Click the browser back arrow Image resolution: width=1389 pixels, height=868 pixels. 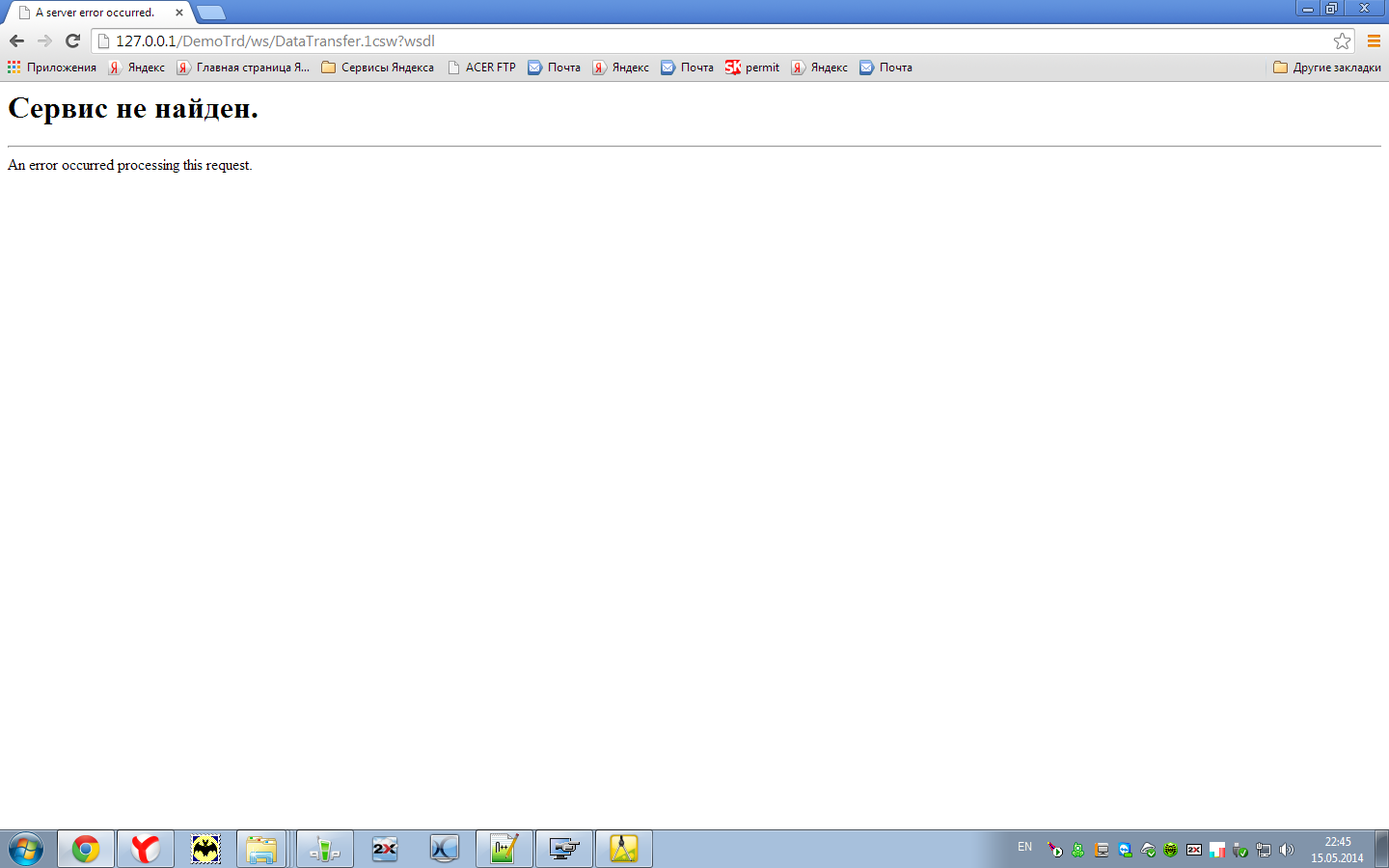(16, 41)
